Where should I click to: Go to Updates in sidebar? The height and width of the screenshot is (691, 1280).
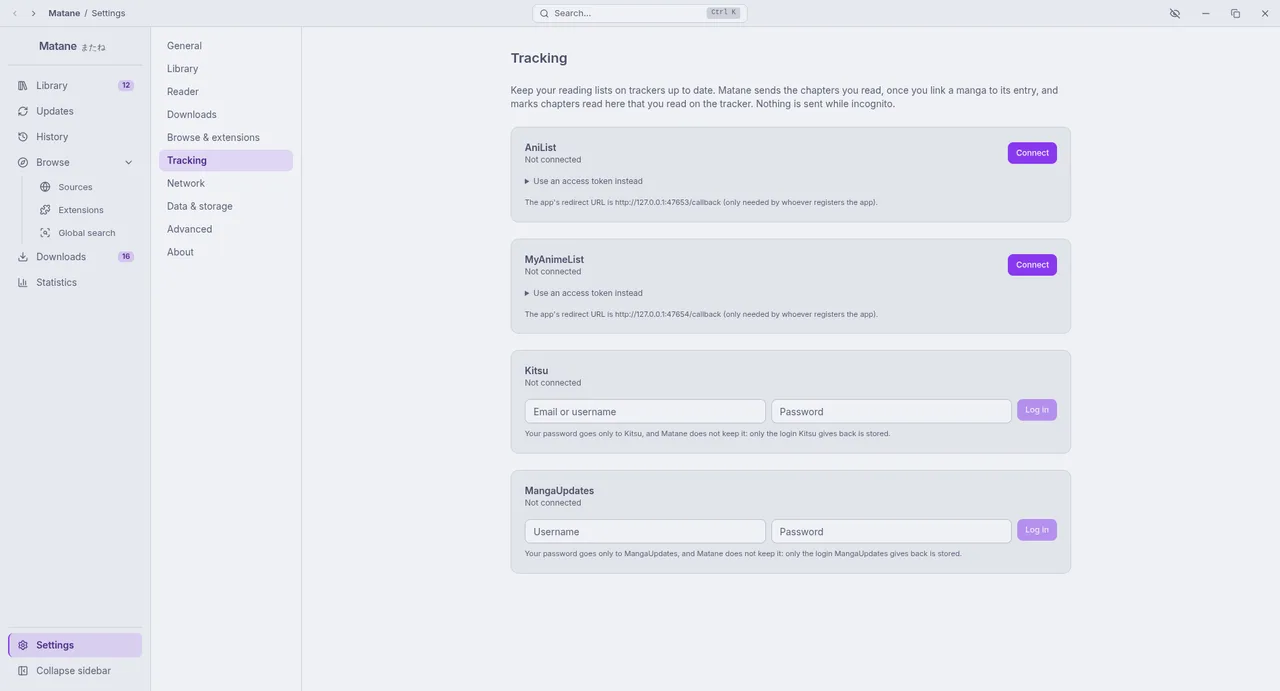point(75,111)
